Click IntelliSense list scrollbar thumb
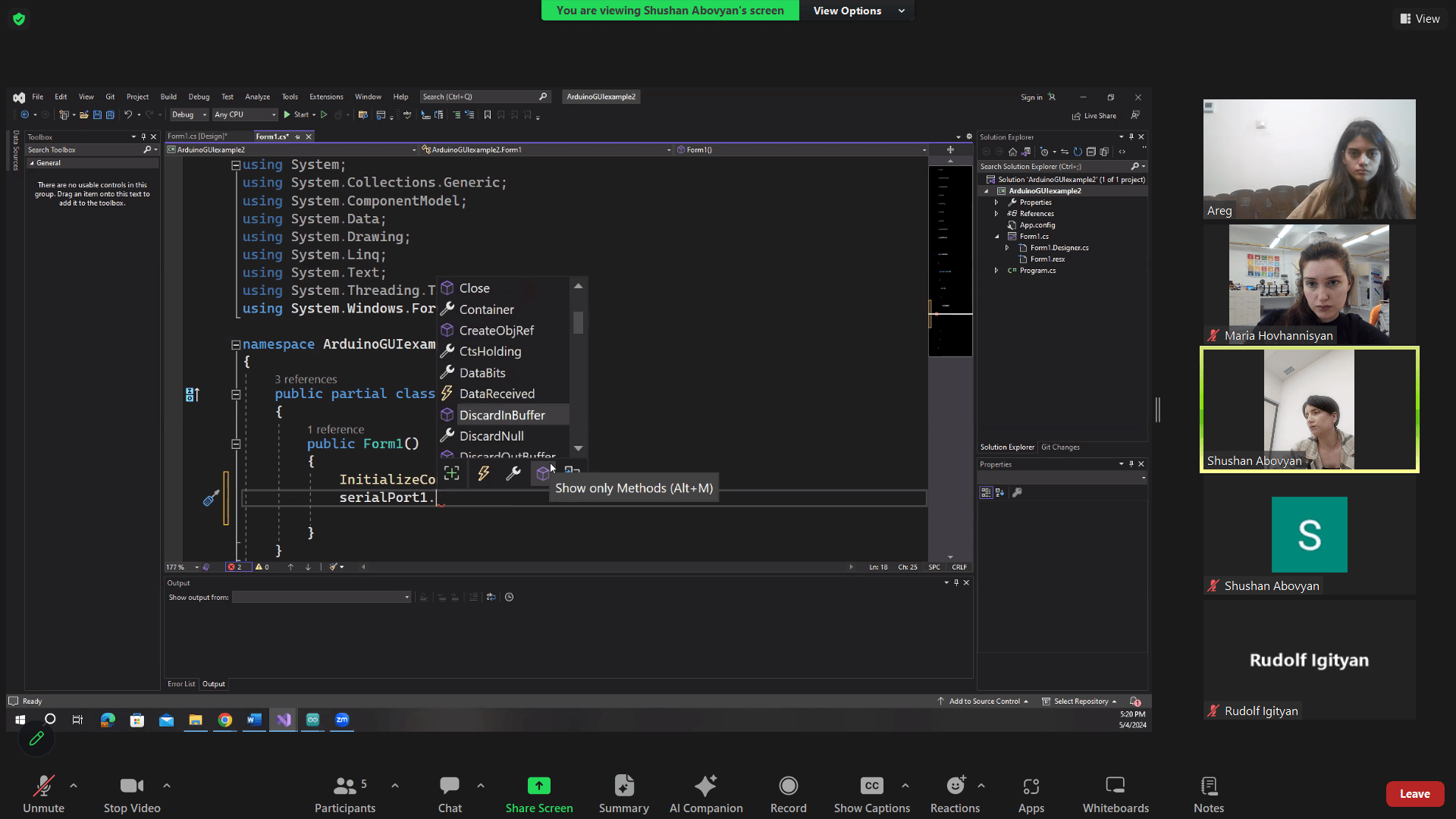This screenshot has width=1456, height=819. click(579, 323)
